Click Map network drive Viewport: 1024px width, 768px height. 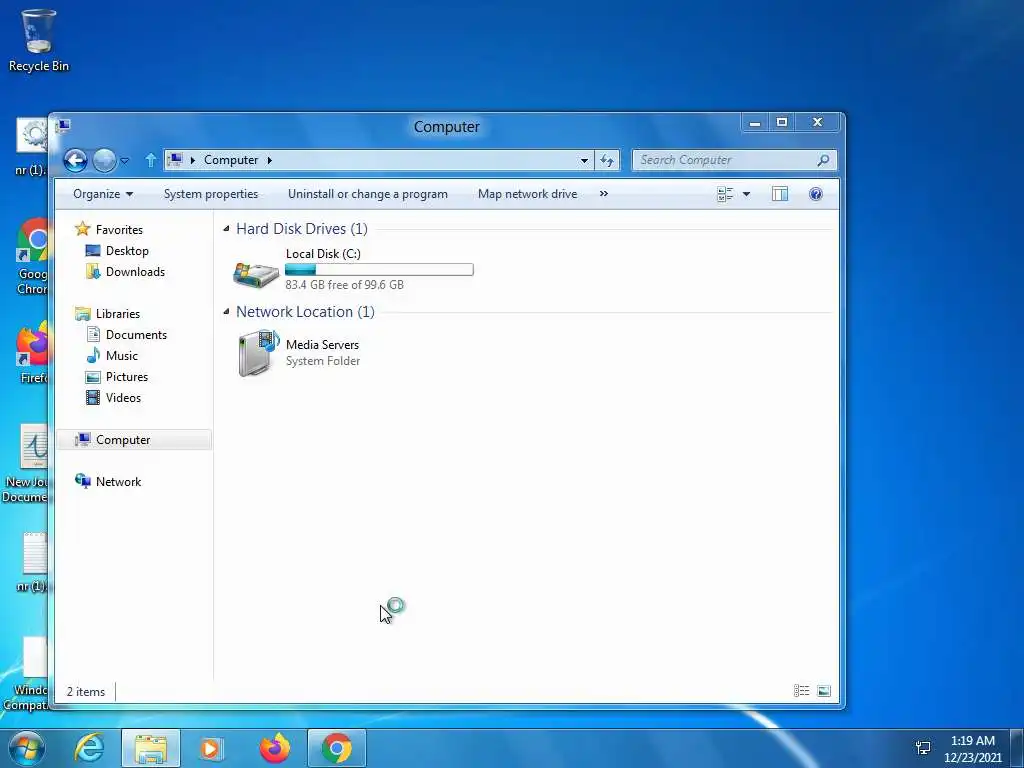tap(528, 194)
